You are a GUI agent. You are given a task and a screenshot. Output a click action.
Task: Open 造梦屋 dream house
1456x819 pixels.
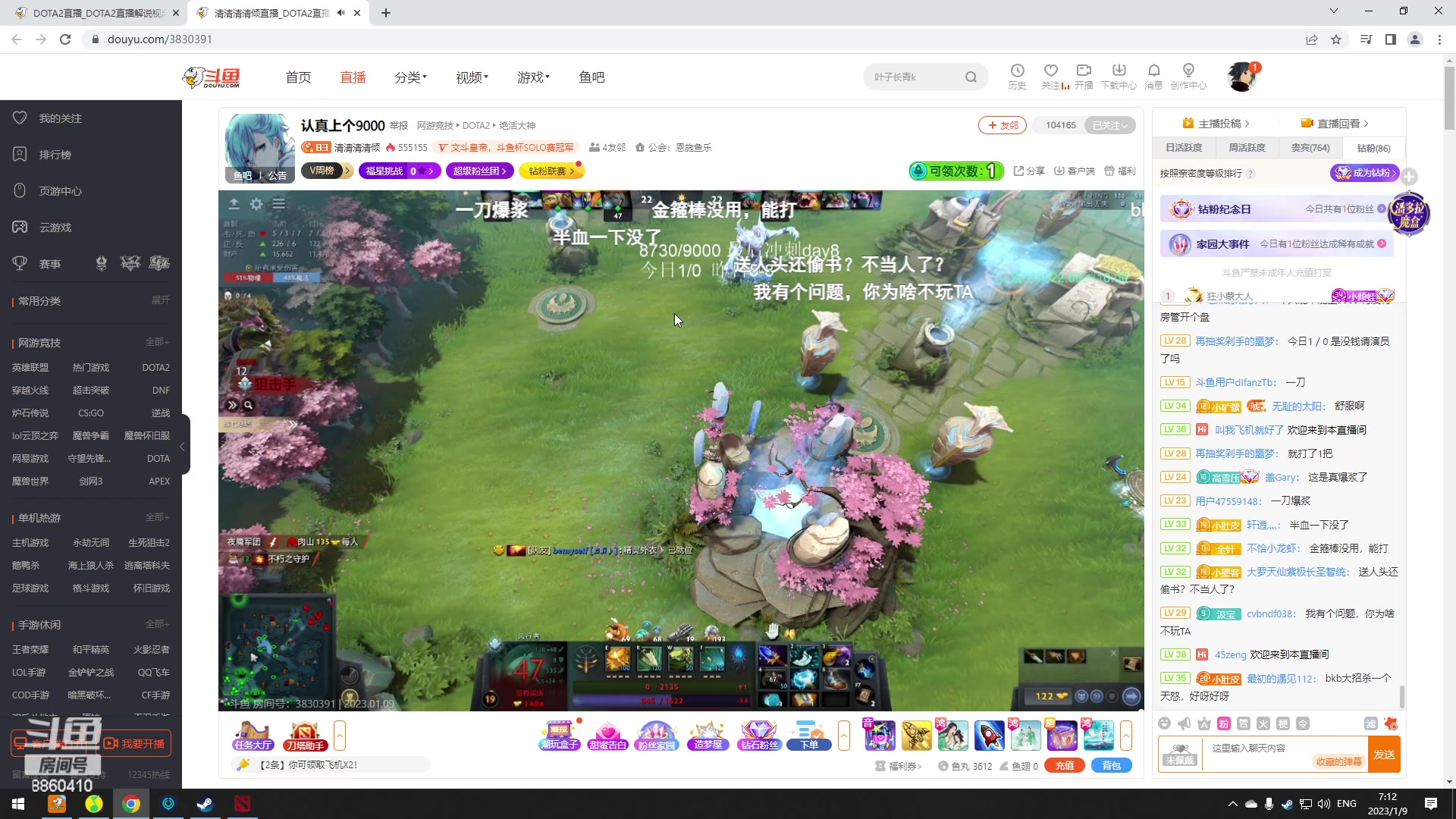[x=708, y=736]
